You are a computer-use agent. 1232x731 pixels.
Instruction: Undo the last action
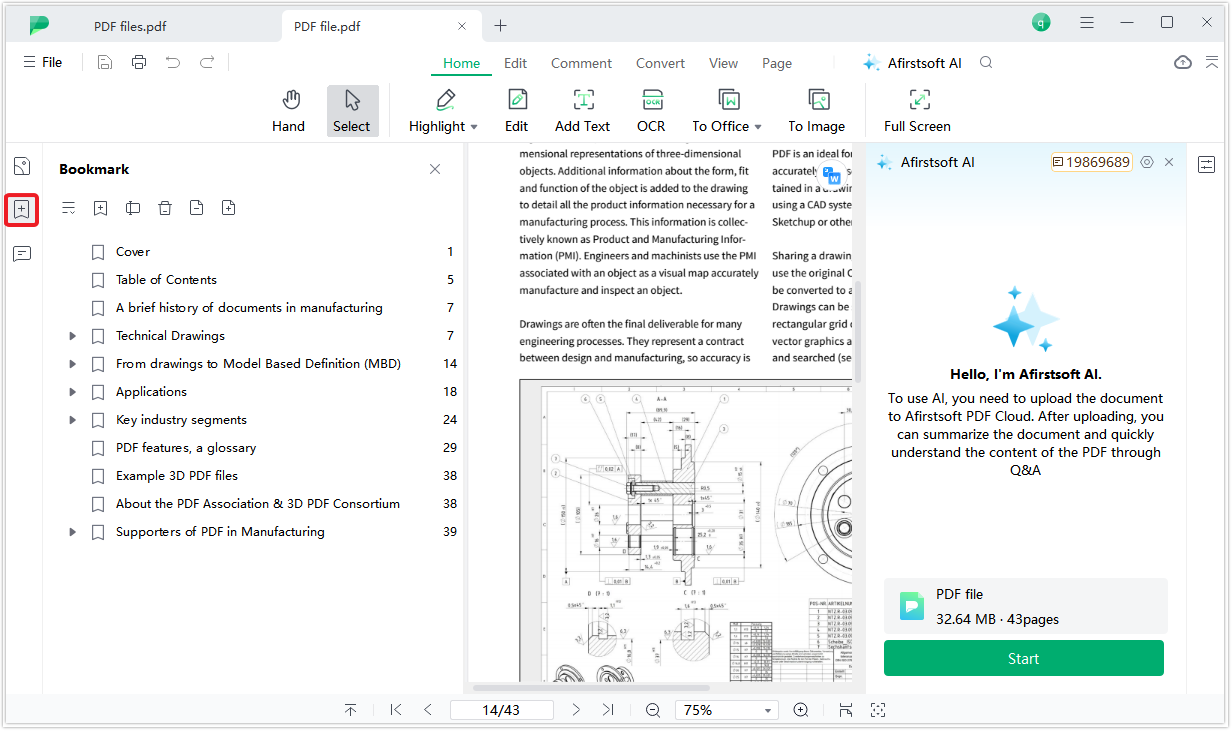click(x=173, y=62)
